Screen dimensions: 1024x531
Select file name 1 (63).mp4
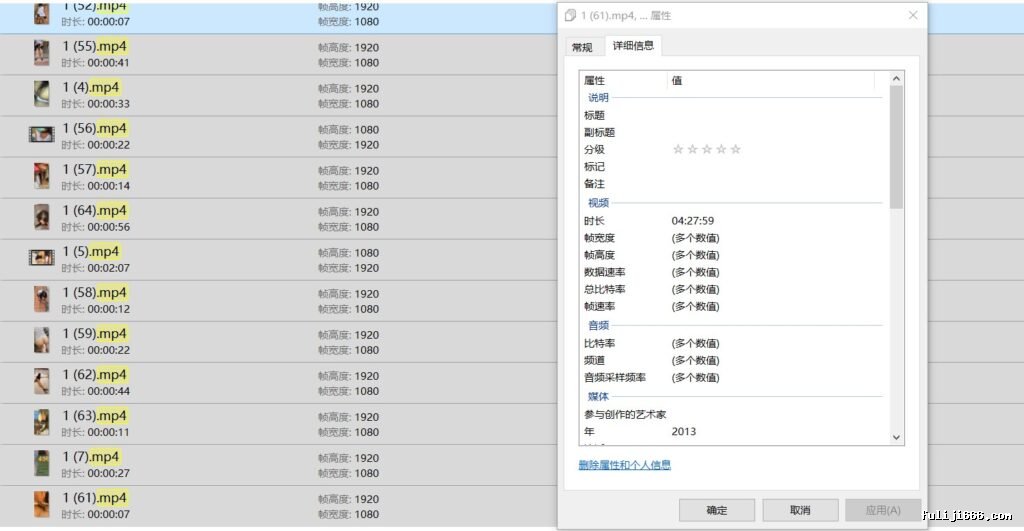click(x=94, y=416)
